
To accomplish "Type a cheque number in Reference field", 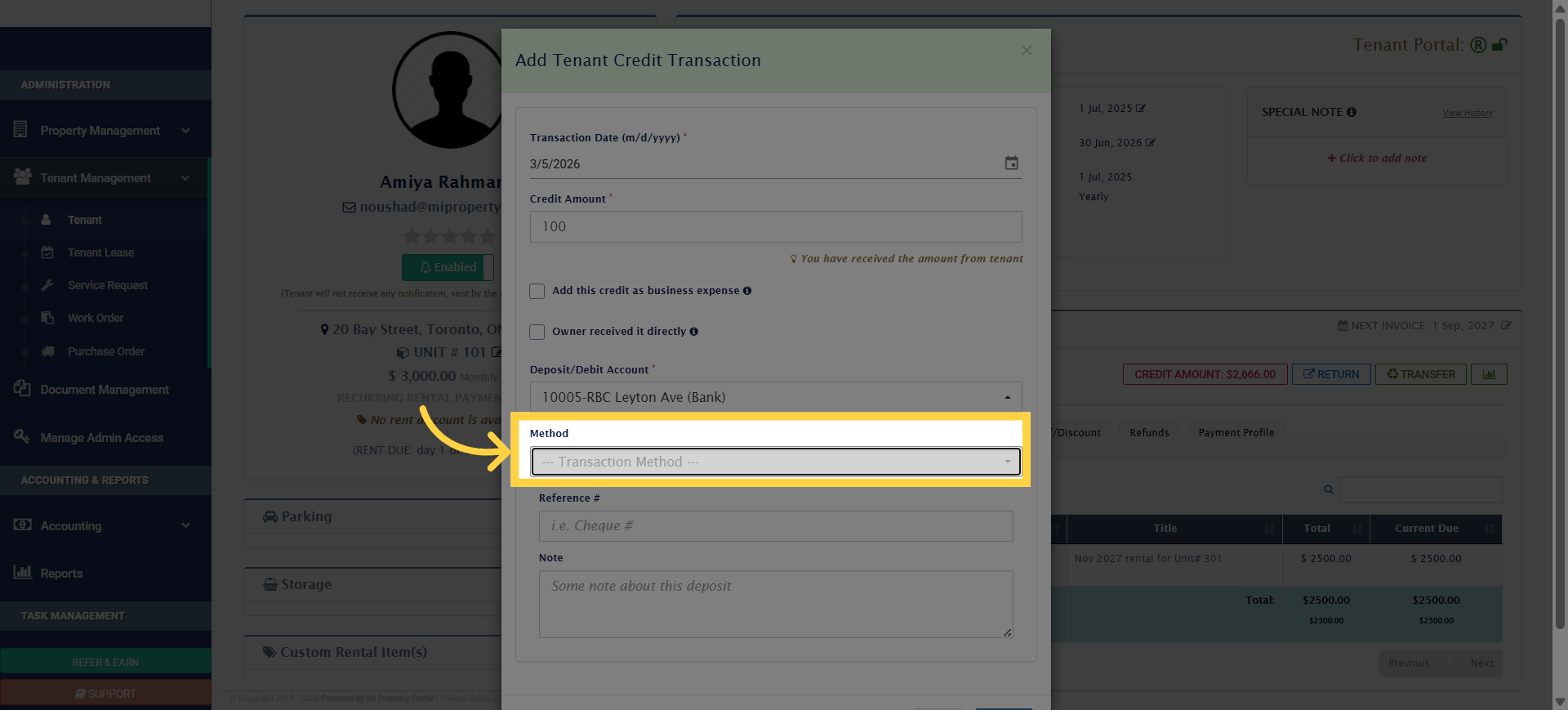I will (x=775, y=525).
